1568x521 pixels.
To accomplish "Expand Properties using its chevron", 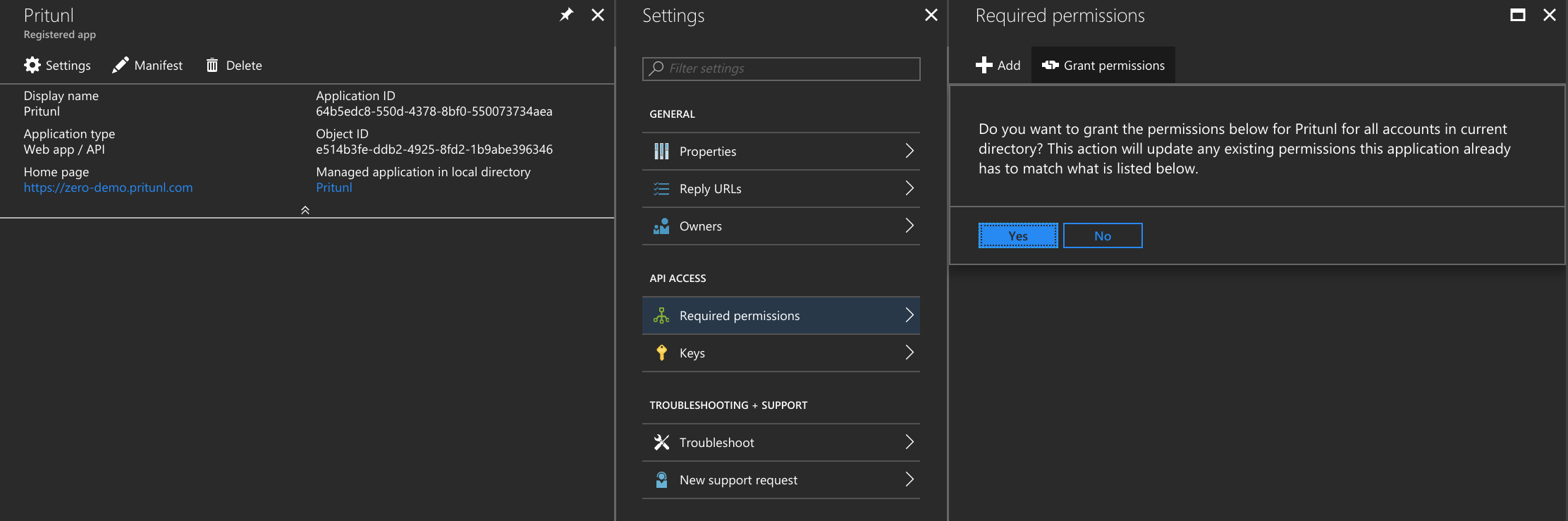I will [909, 151].
